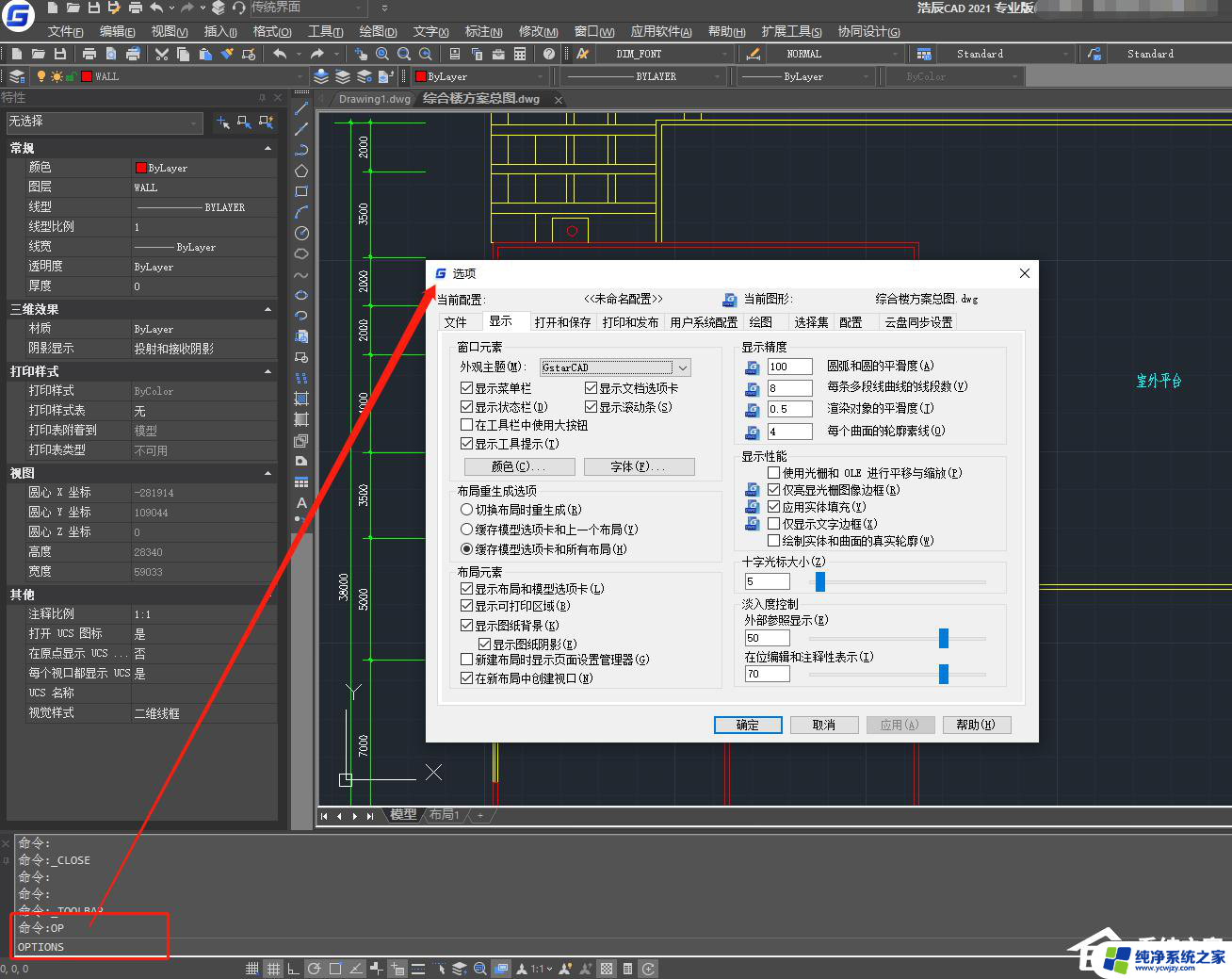Open the 外观主题 GstarCAD dropdown
1232x979 pixels.
point(615,367)
